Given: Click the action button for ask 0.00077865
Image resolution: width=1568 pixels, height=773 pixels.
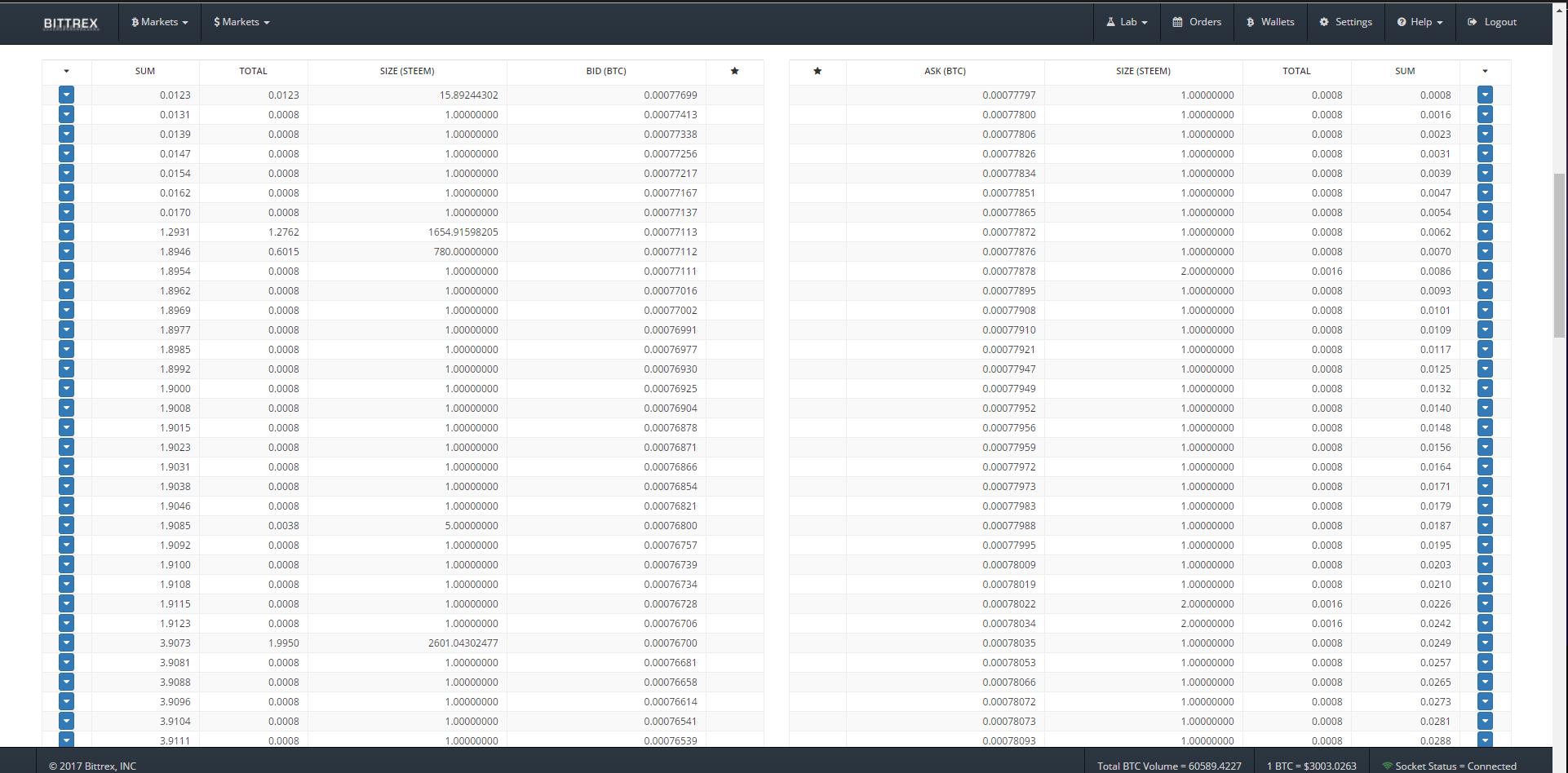Looking at the screenshot, I should click(x=1485, y=212).
